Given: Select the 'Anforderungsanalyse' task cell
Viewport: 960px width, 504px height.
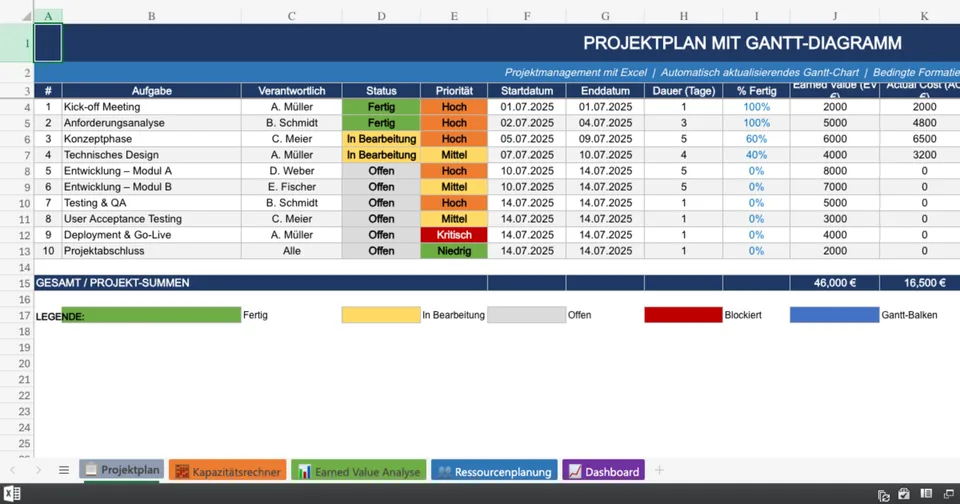Looking at the screenshot, I should (x=151, y=122).
